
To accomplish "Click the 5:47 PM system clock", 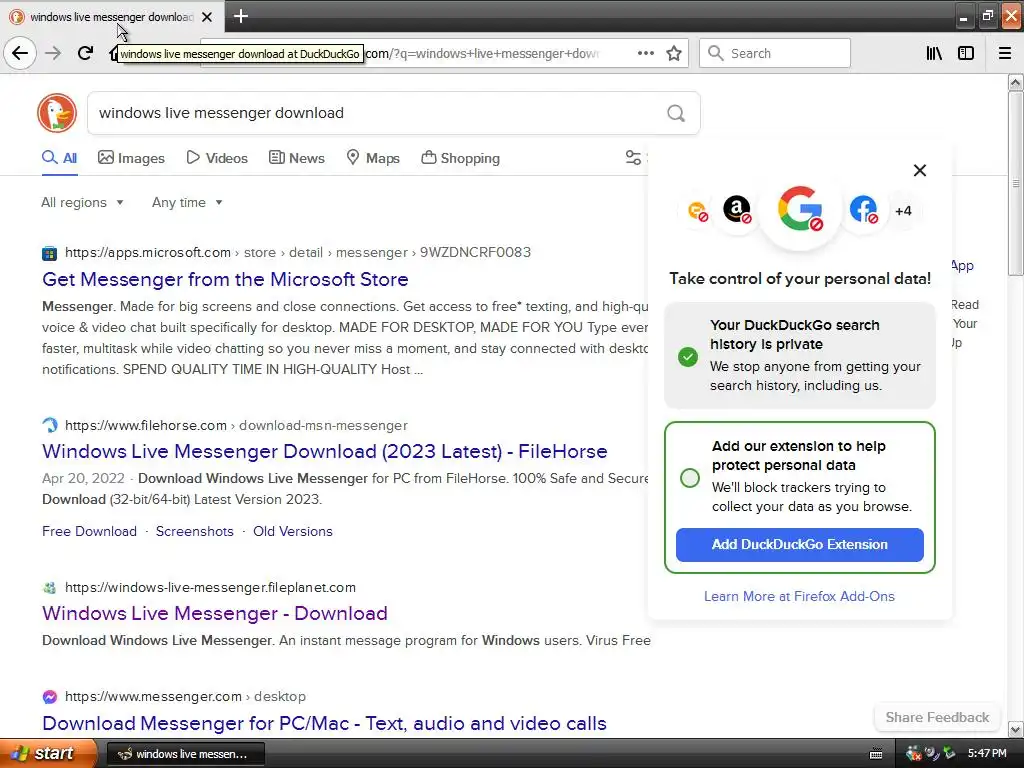I will [987, 754].
